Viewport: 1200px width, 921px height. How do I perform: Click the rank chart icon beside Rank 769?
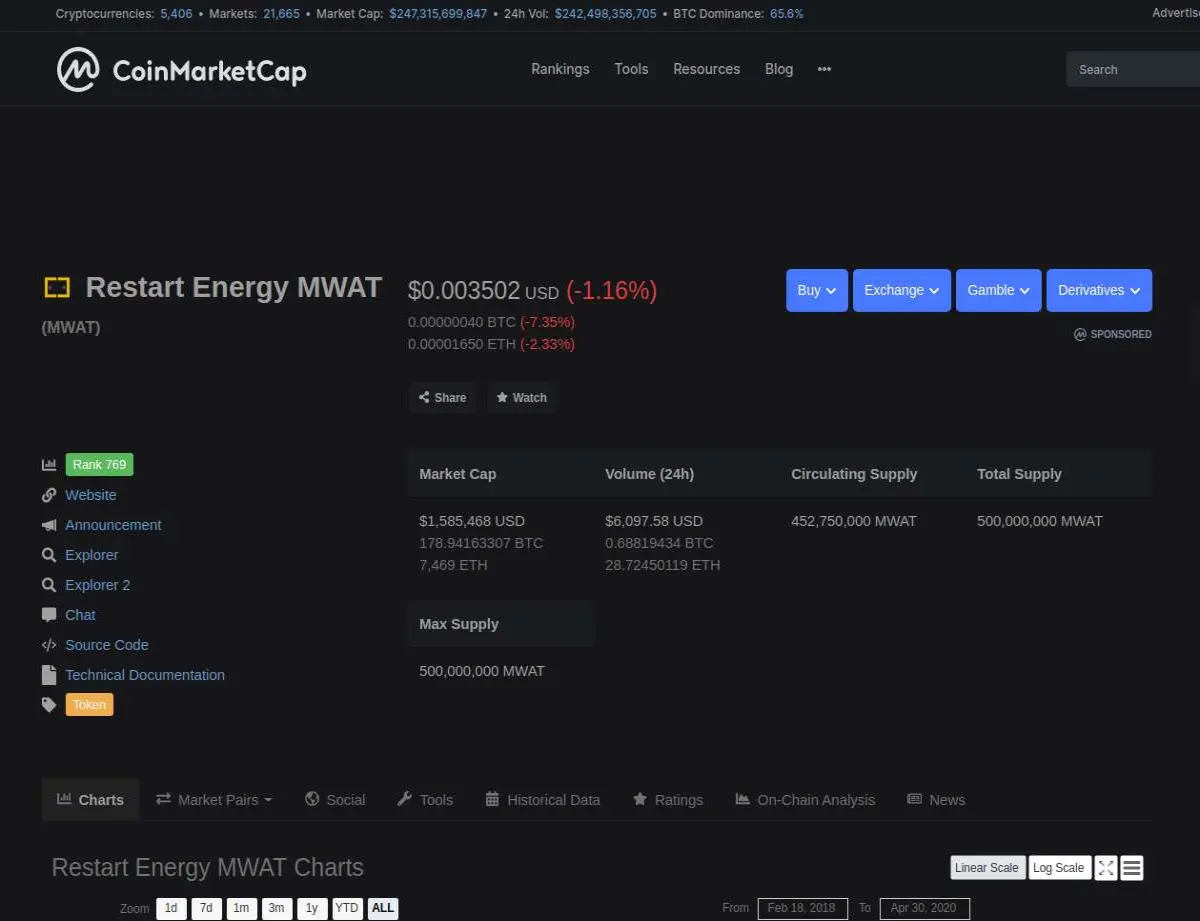48,465
